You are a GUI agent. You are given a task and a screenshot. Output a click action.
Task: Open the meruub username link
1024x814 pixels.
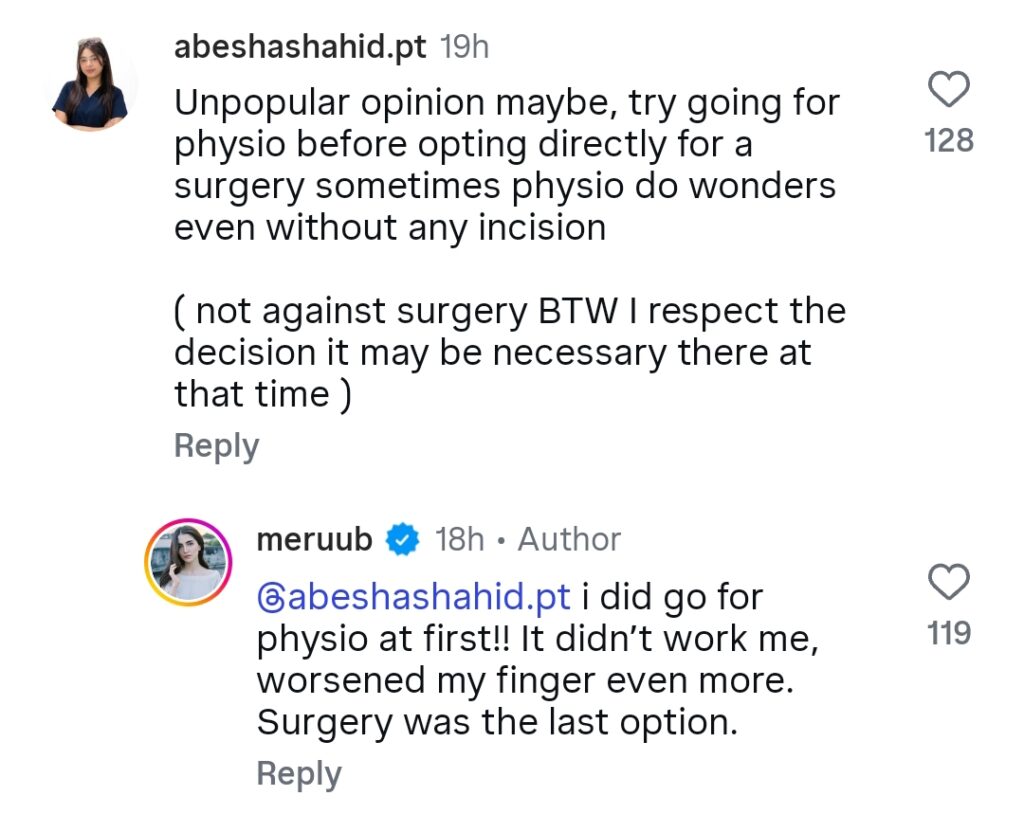pos(314,540)
